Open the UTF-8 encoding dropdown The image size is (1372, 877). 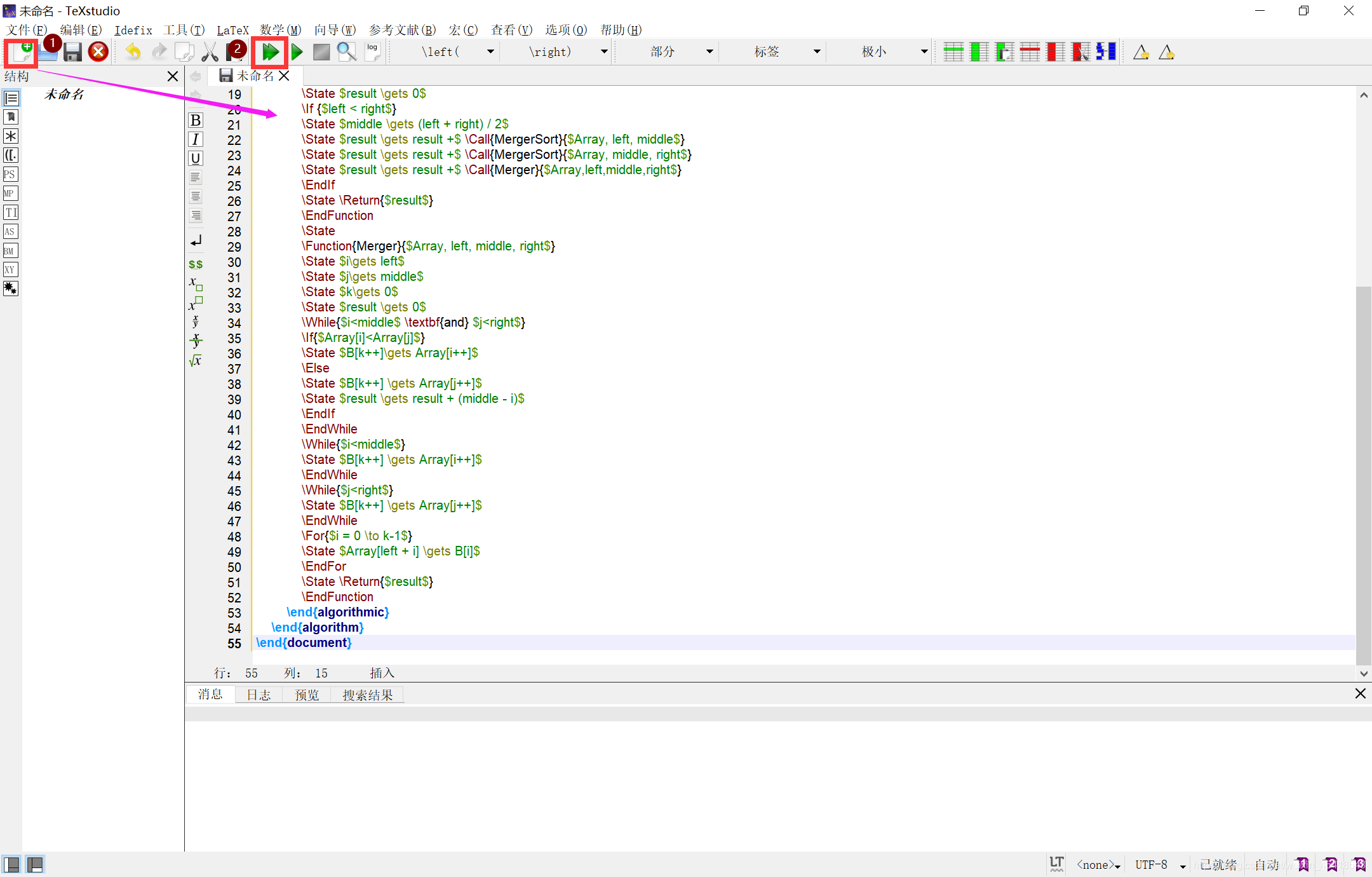(1160, 864)
